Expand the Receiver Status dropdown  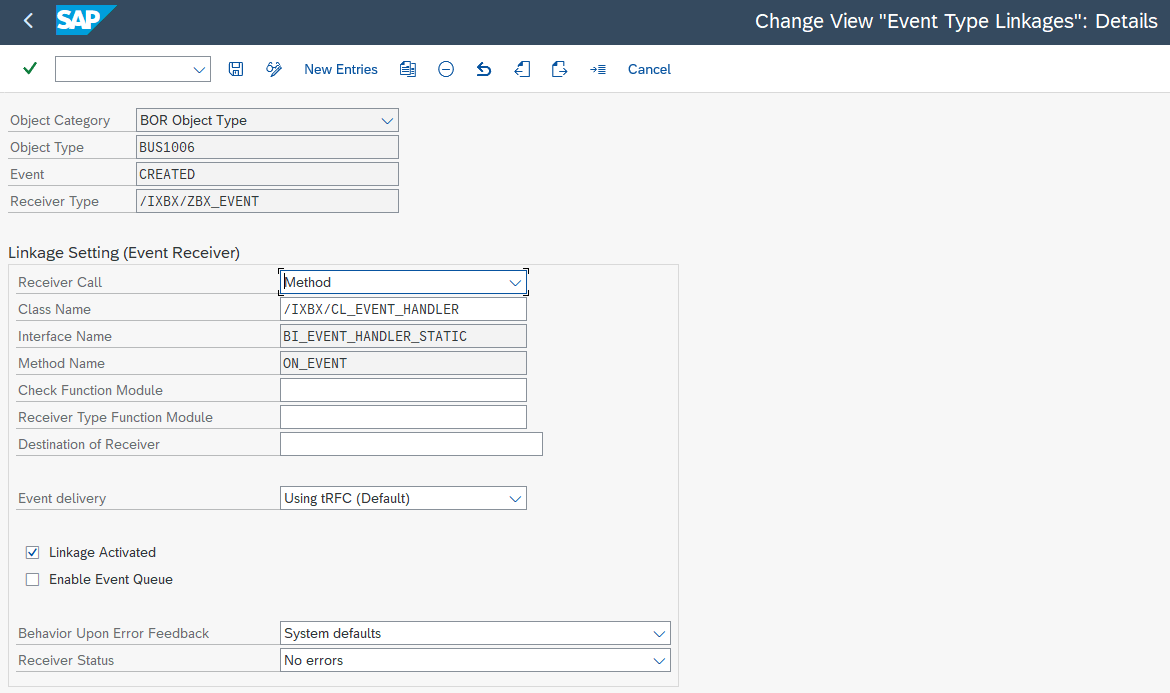tap(659, 660)
